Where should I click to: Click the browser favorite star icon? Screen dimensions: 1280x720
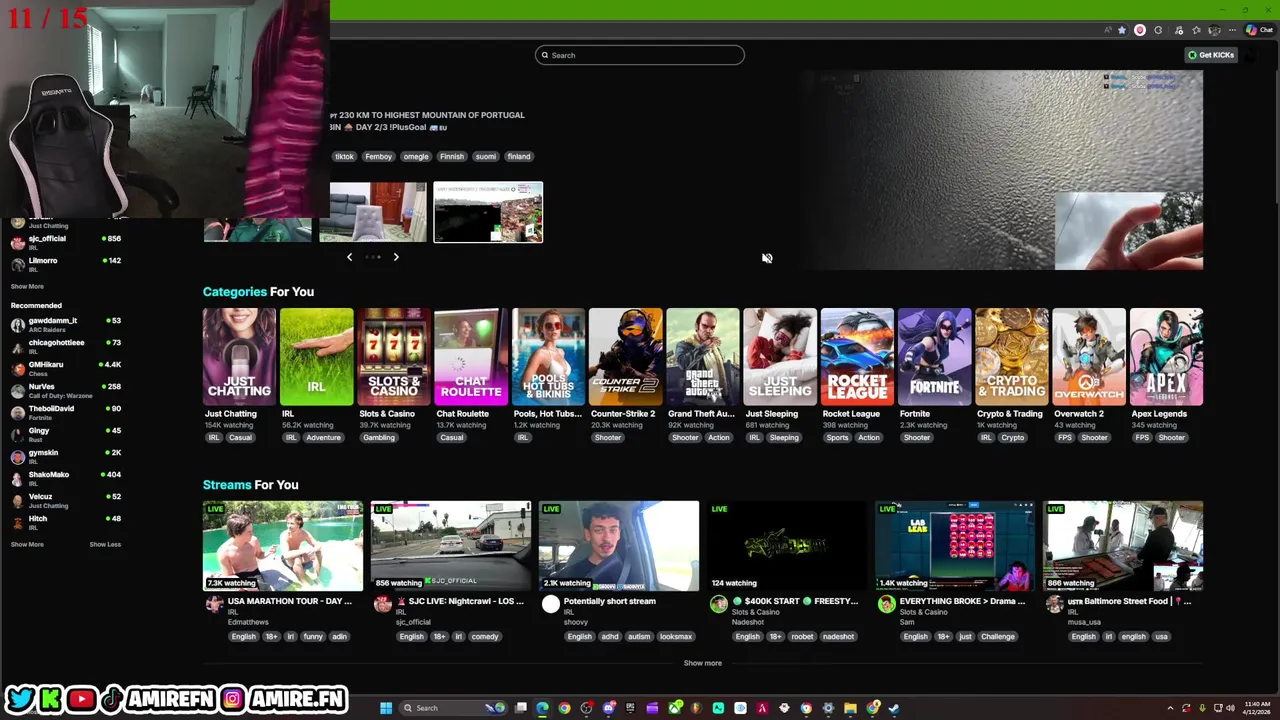coord(1122,30)
